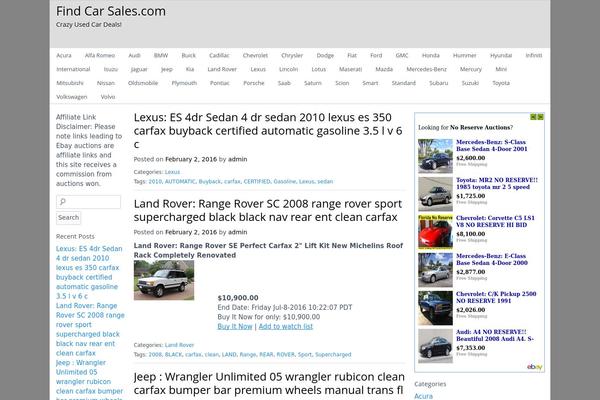Open the Find Car Sales.com site title

[x=111, y=11]
